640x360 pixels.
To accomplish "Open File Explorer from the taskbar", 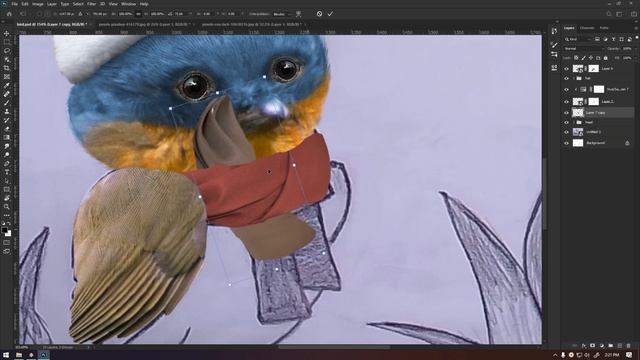I will pos(19,355).
